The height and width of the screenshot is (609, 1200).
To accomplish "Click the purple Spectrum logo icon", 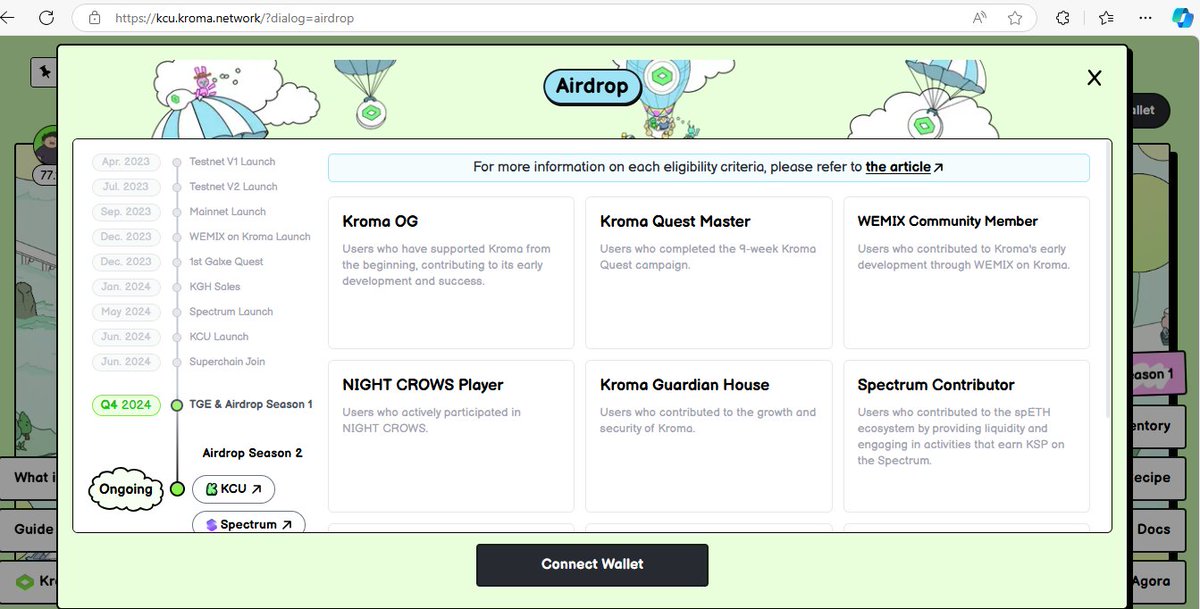I will [x=211, y=524].
